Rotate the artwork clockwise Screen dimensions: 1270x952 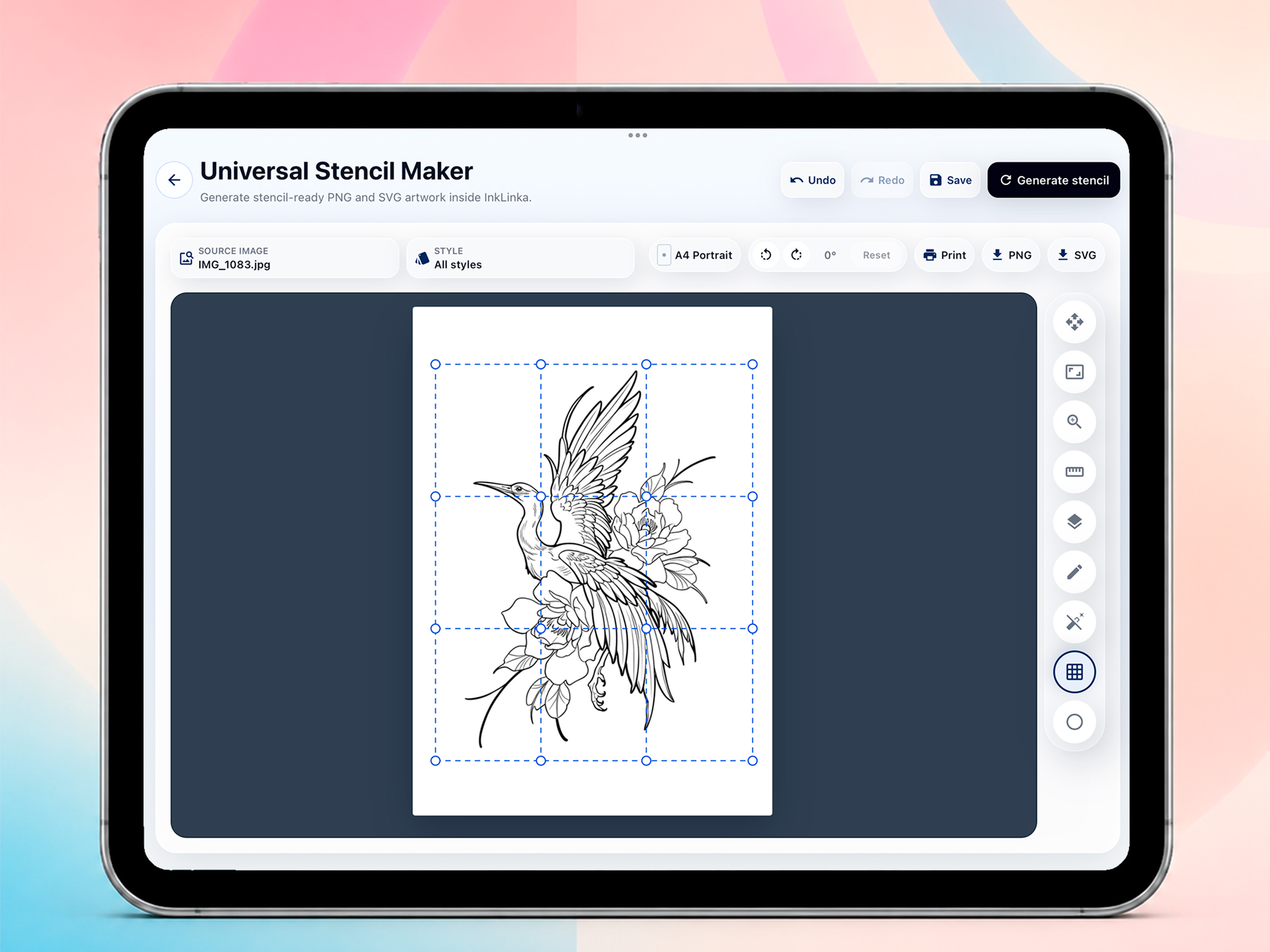click(x=797, y=256)
